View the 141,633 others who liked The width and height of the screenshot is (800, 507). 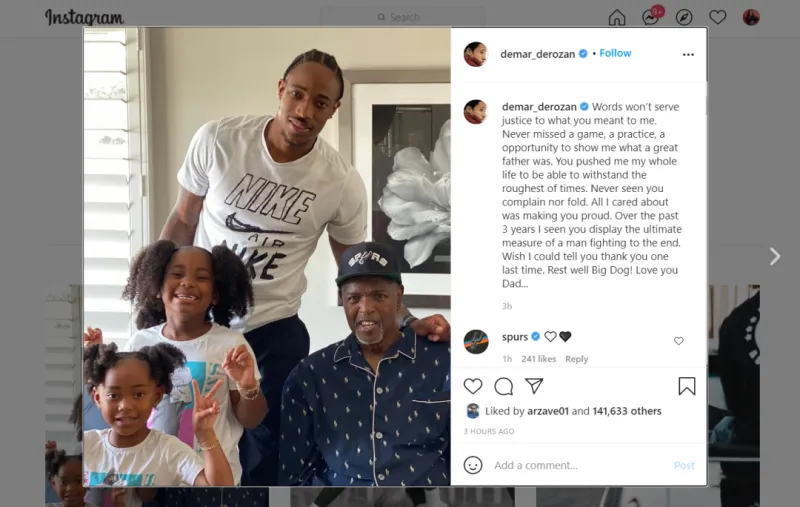[627, 411]
